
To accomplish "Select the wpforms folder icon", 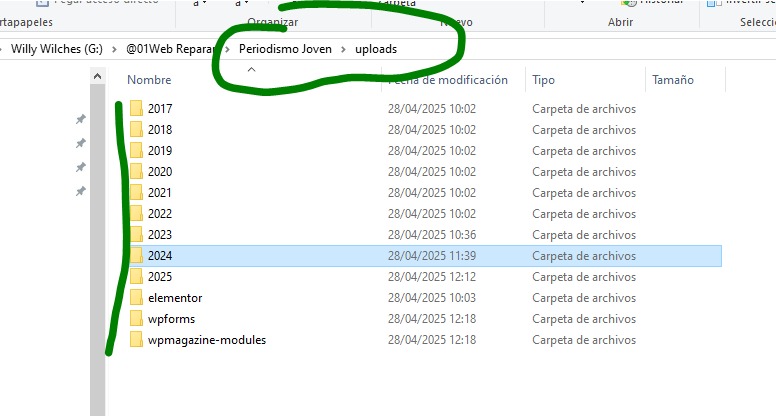I will click(x=136, y=319).
